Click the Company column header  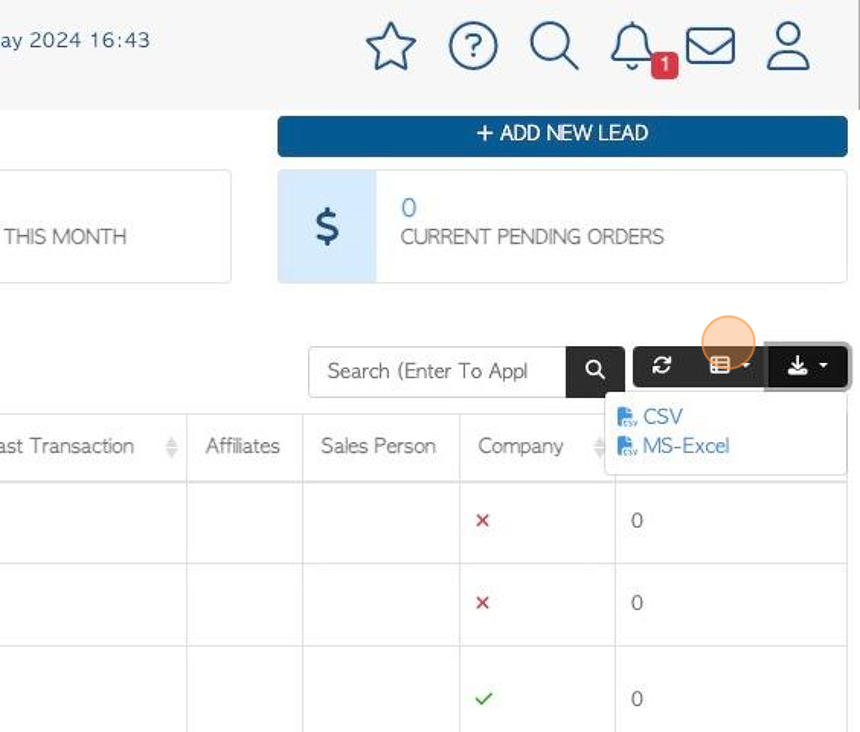[x=520, y=446]
